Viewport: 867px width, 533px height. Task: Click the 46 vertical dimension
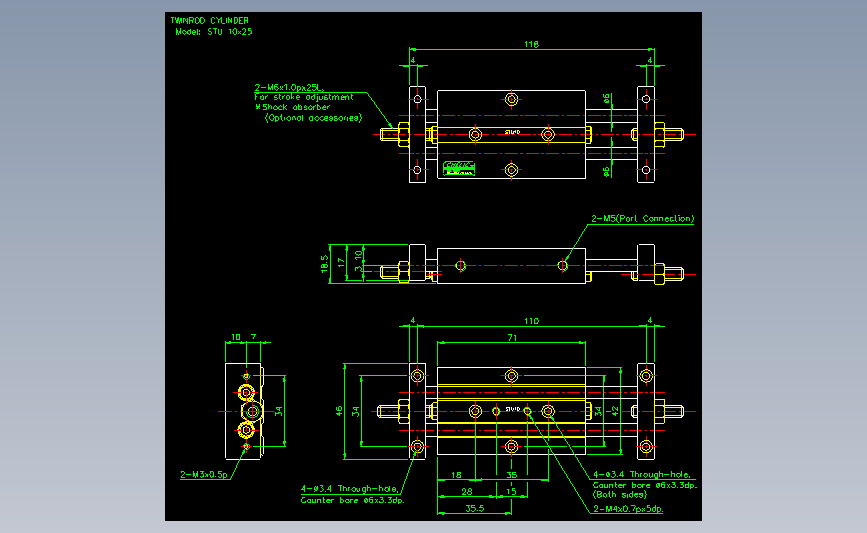point(339,411)
